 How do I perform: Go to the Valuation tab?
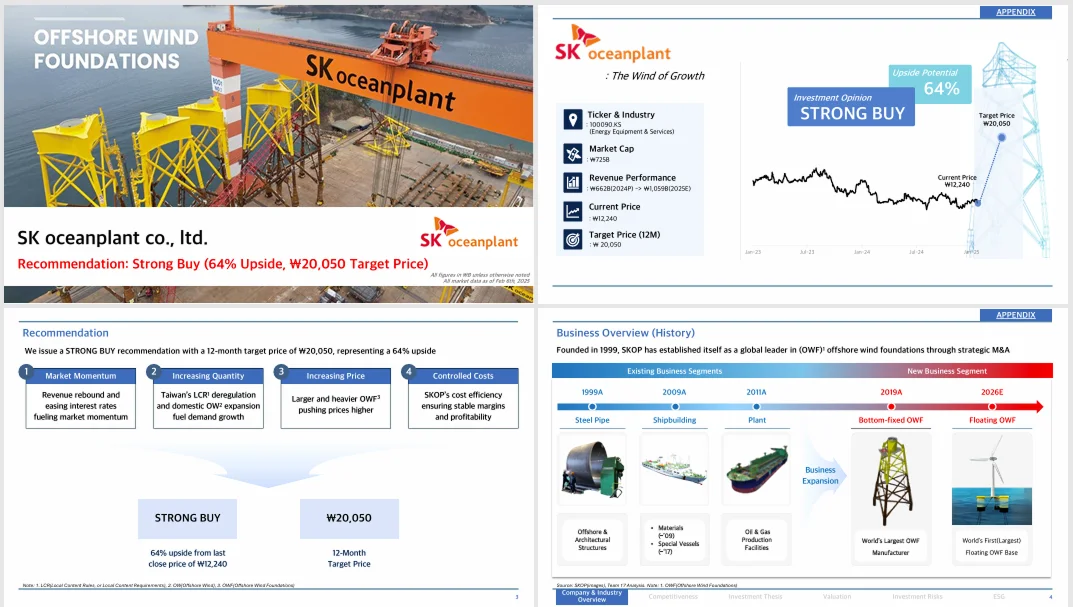click(x=836, y=597)
